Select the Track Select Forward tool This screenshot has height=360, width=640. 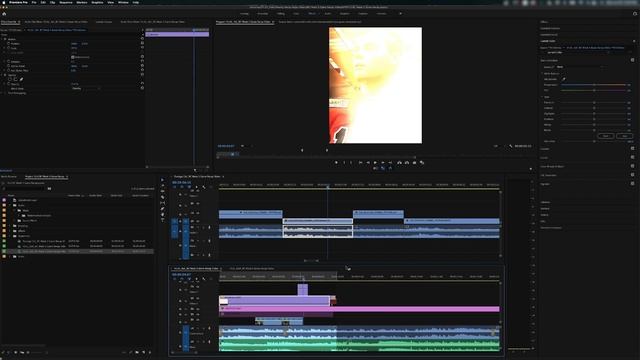pyautogui.click(x=162, y=186)
